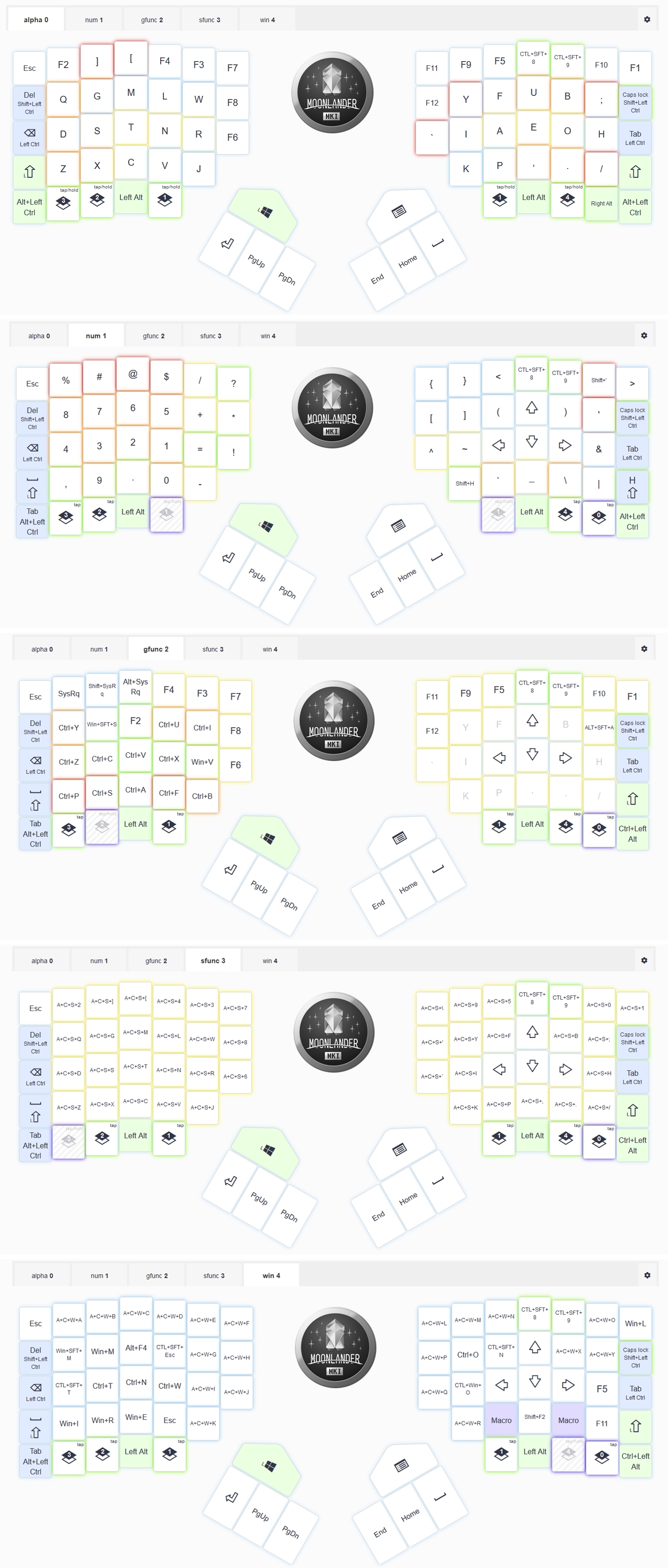Click the up arrow key on the num layer
Image resolution: width=668 pixels, height=1568 pixels.
pyautogui.click(x=531, y=407)
